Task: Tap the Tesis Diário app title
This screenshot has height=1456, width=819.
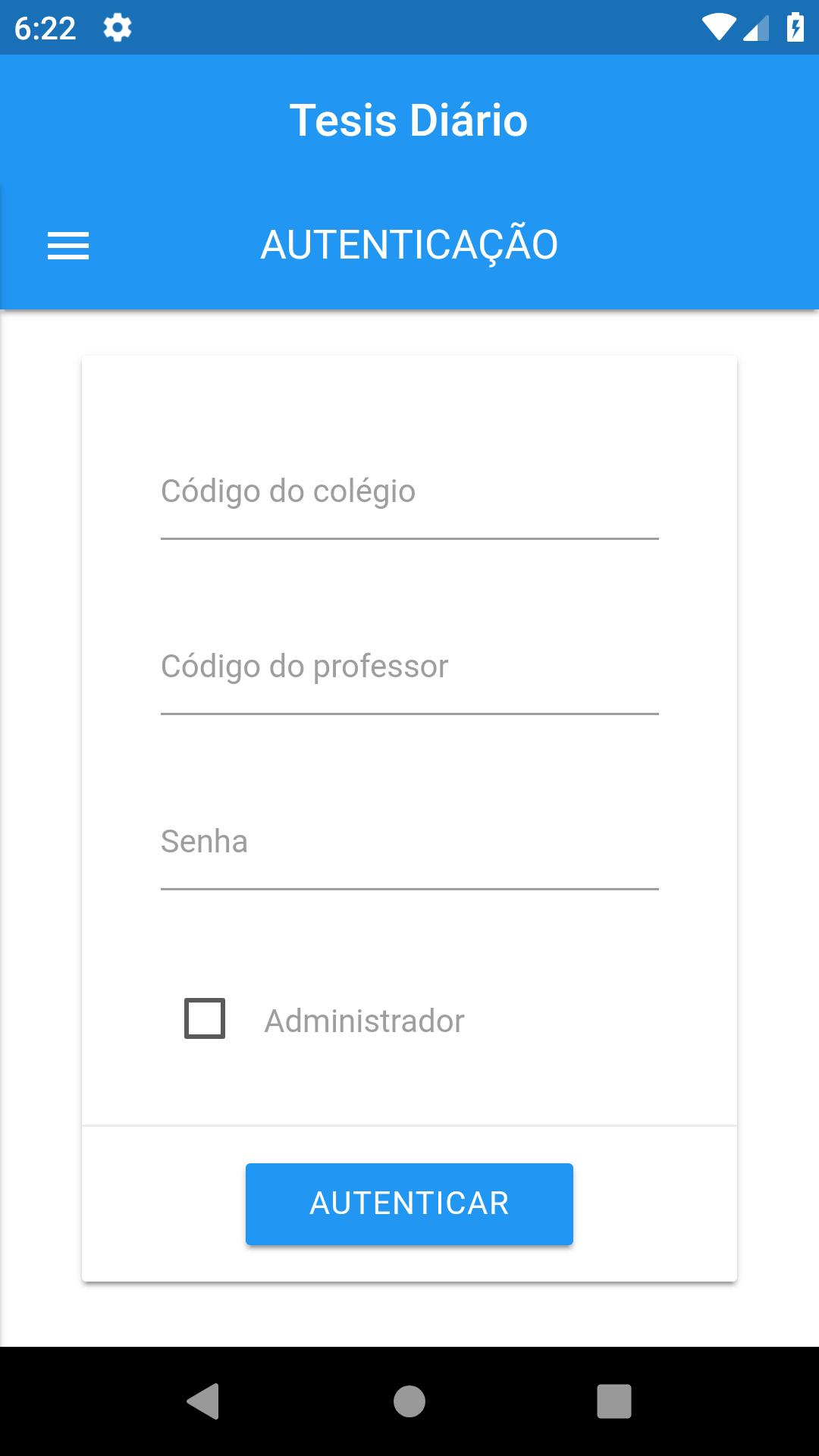Action: pos(409,121)
